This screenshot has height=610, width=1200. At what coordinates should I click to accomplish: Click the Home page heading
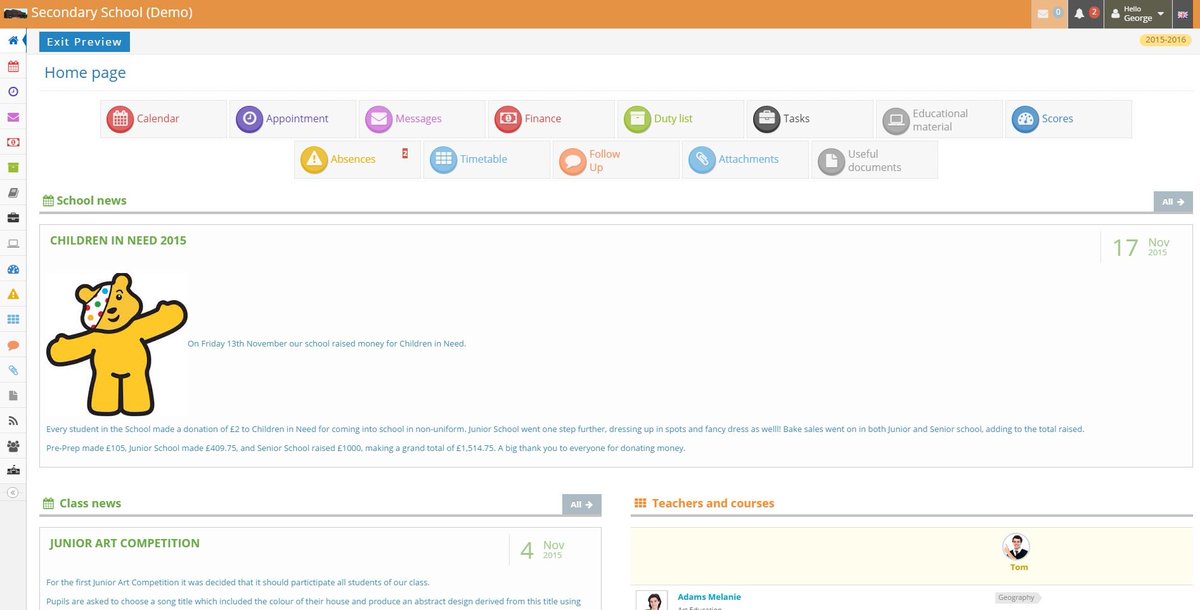point(85,73)
